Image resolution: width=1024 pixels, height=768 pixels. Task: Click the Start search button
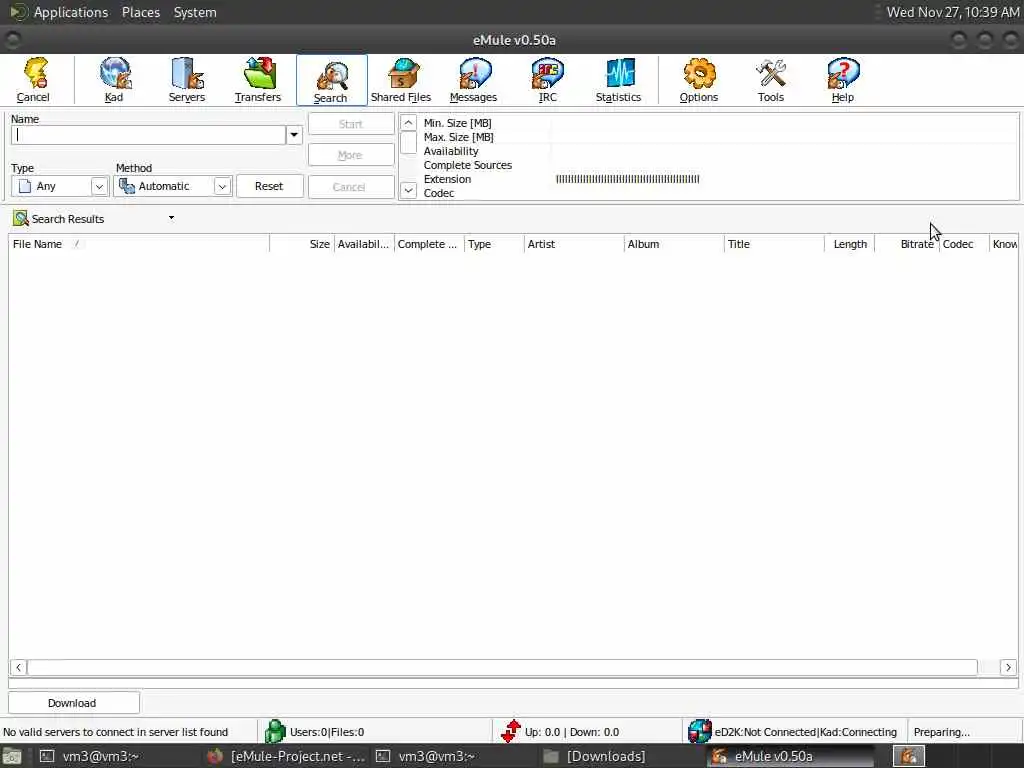[x=351, y=123]
